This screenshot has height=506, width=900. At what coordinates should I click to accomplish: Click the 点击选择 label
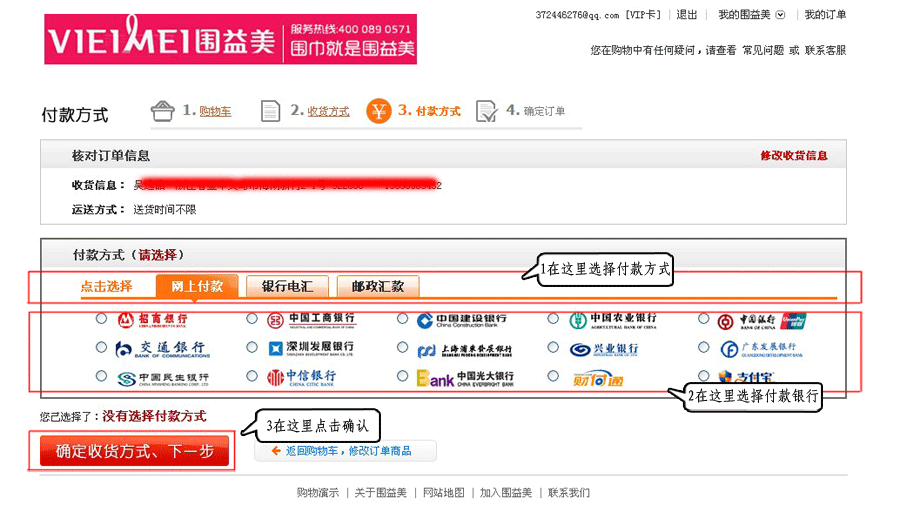[x=106, y=286]
